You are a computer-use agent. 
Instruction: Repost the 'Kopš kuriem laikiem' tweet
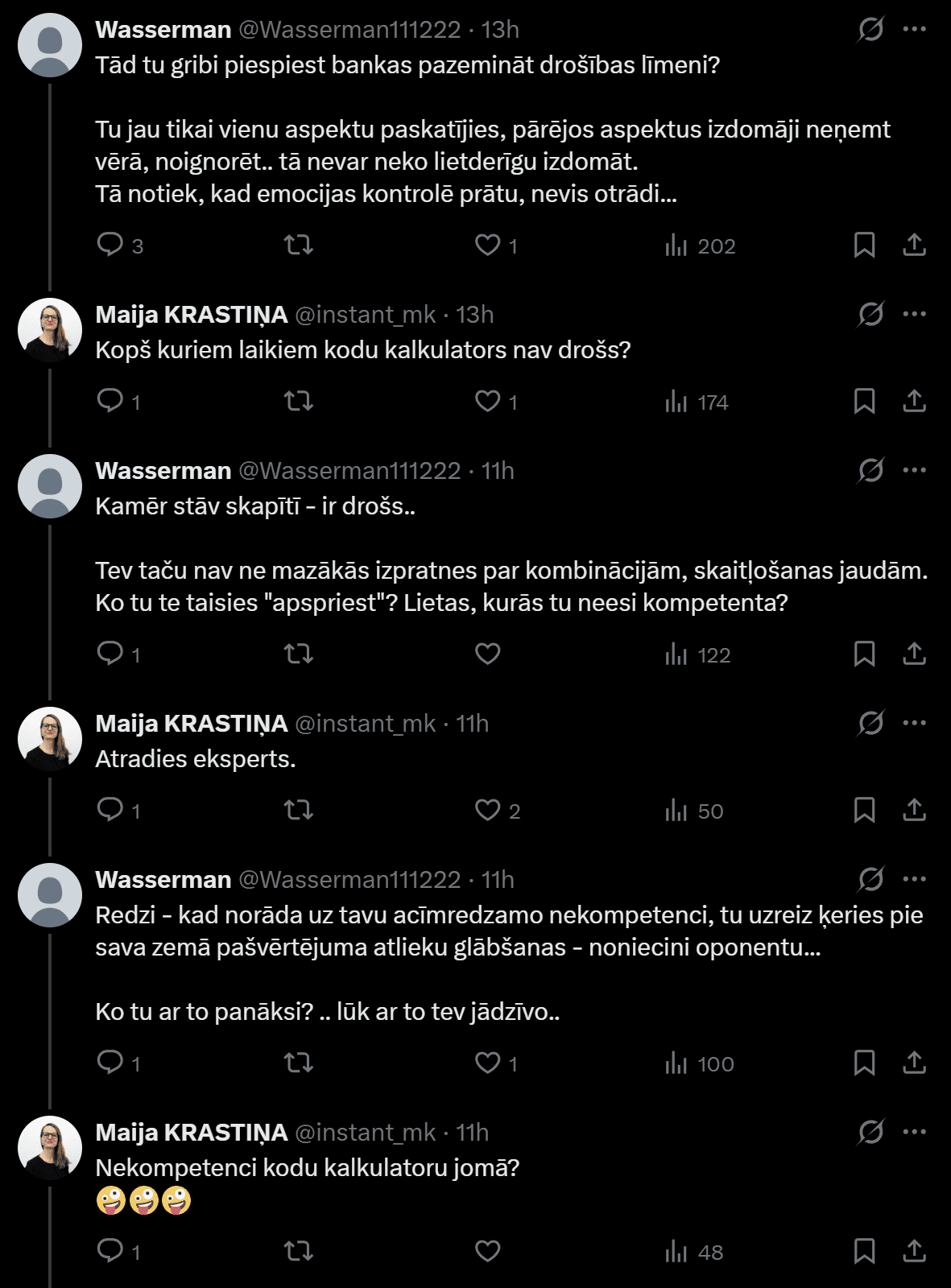[x=299, y=400]
